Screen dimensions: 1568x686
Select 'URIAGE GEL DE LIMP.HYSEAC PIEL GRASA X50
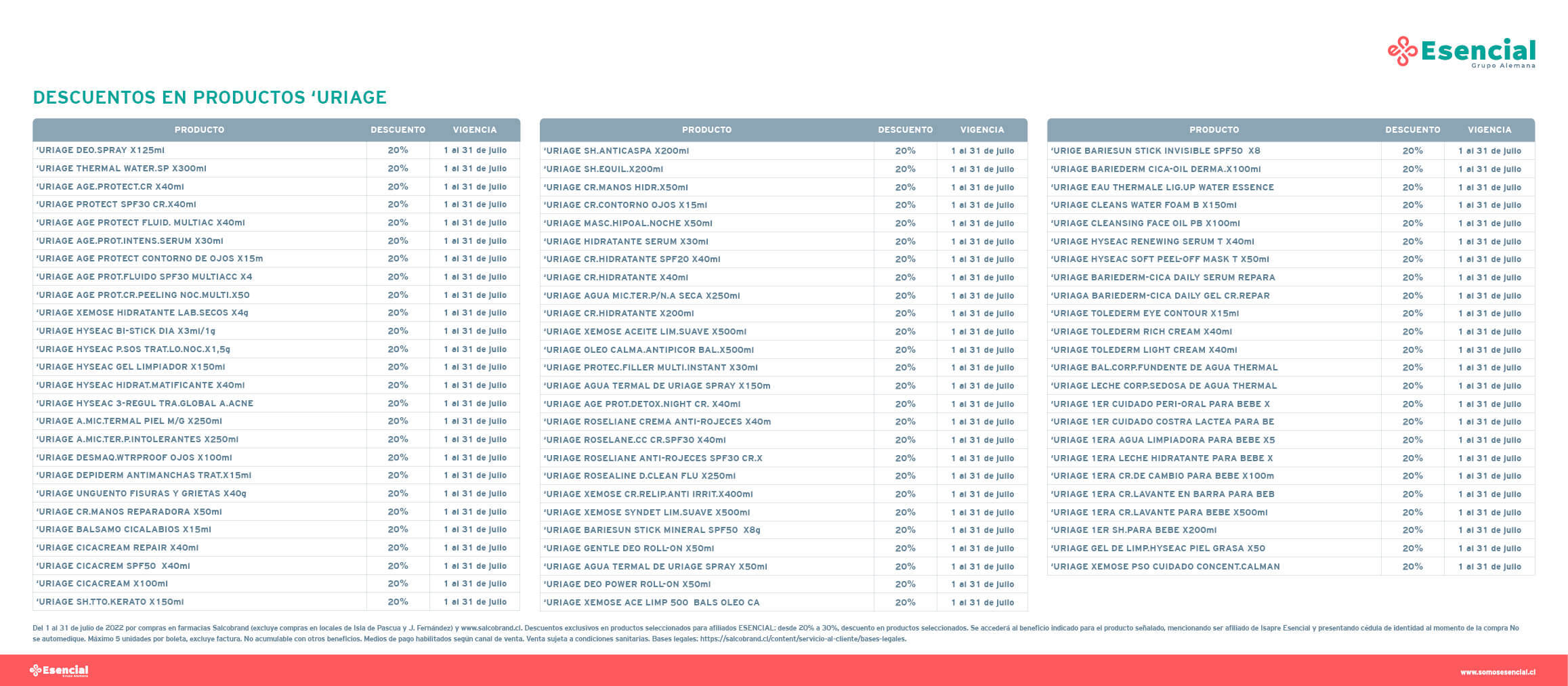pyautogui.click(x=1291, y=549)
